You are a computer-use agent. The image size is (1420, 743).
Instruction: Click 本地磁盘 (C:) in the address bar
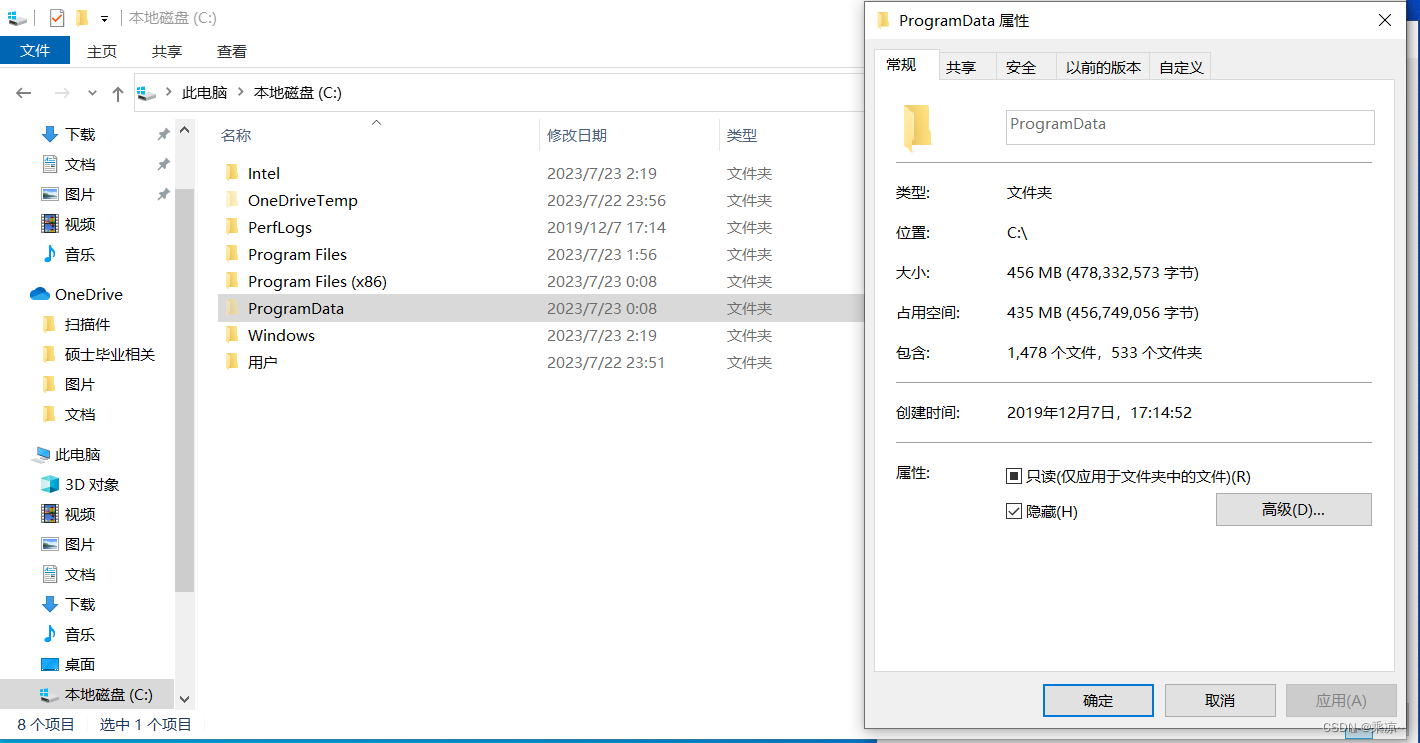coord(298,93)
